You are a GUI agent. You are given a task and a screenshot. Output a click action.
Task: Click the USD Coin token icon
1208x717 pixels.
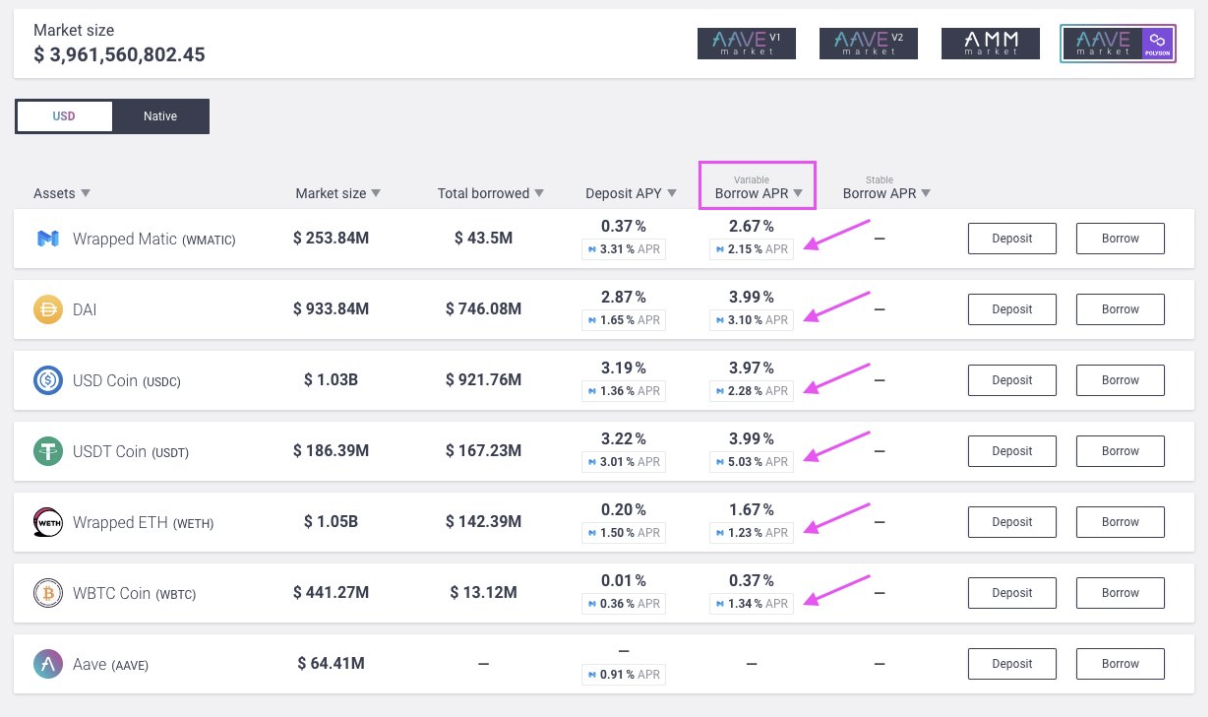tap(48, 381)
